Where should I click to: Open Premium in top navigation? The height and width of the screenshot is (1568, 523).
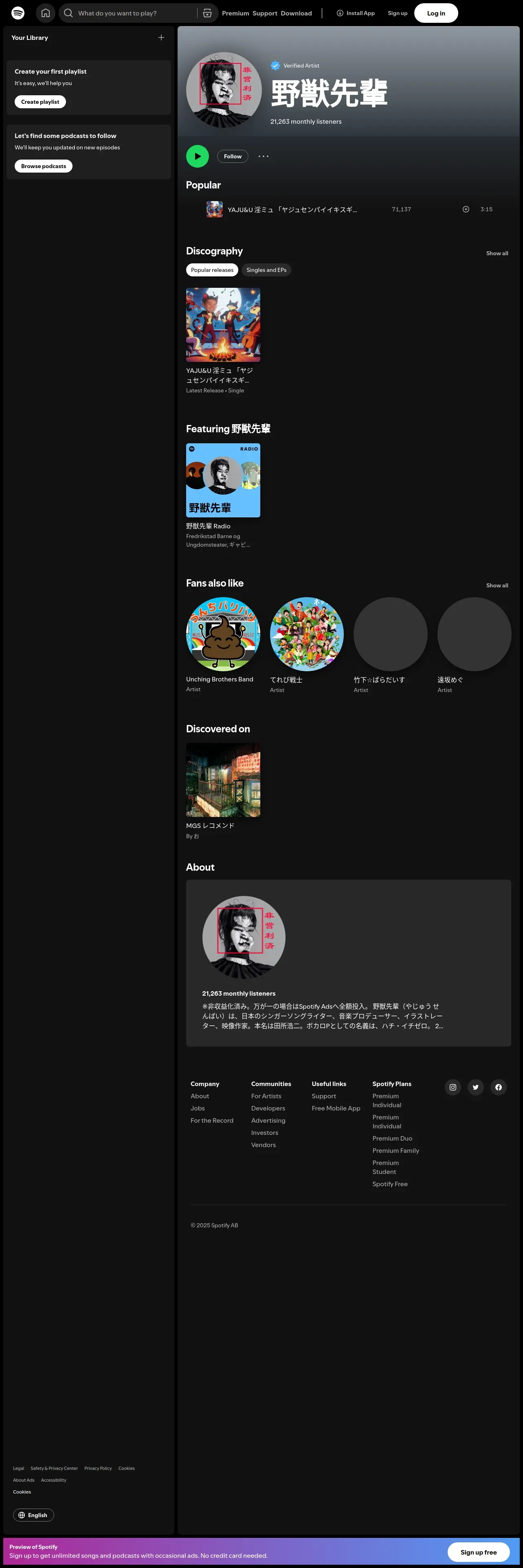coord(235,13)
